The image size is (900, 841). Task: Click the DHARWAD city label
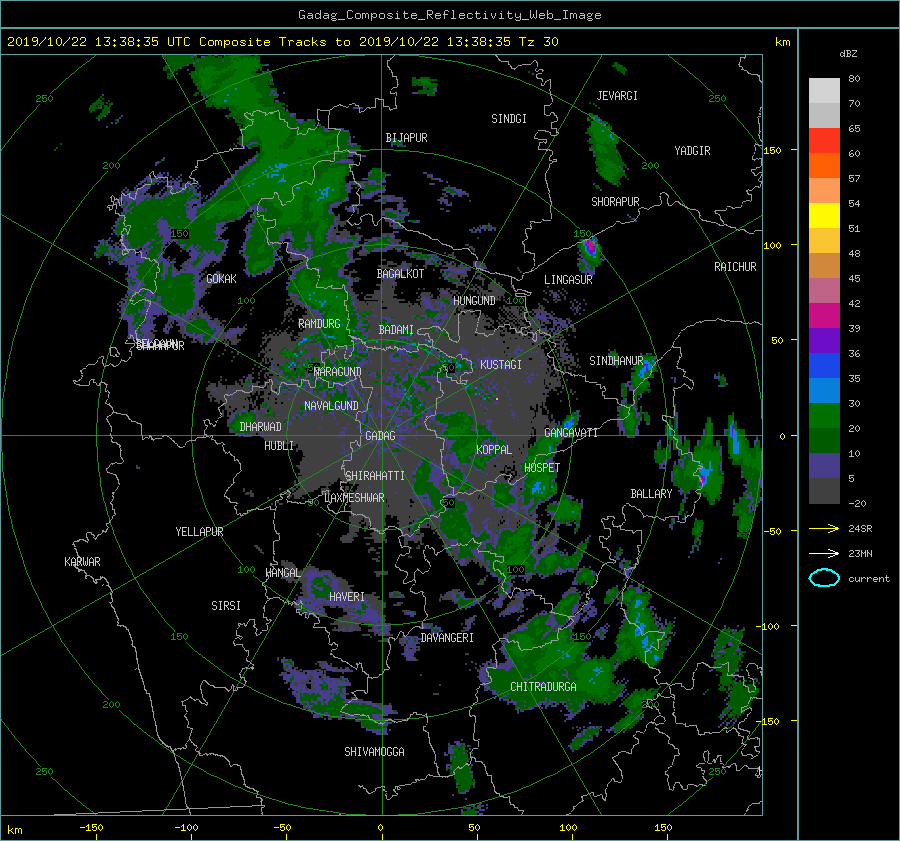point(260,427)
